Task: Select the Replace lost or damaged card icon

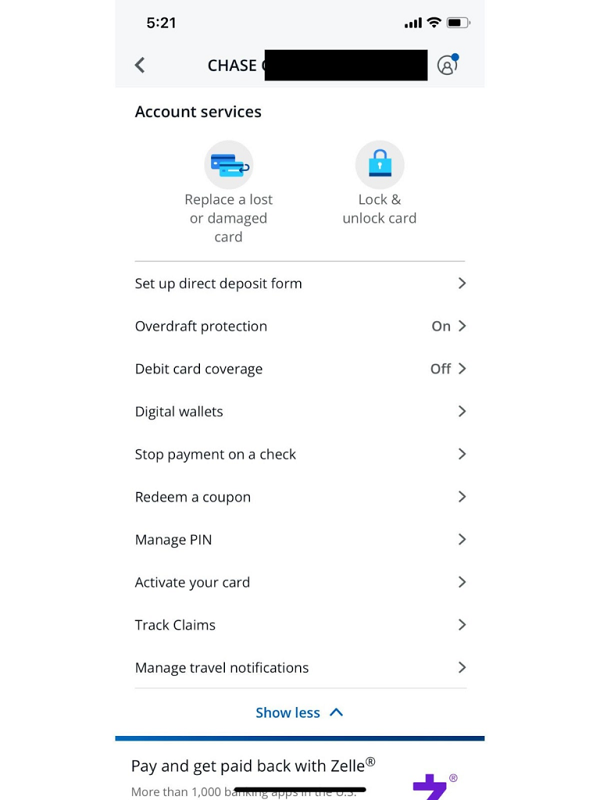Action: (228, 163)
